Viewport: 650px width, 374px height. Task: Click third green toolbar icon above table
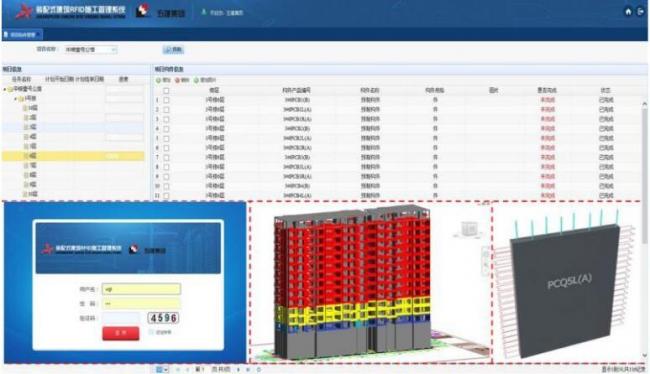pyautogui.click(x=196, y=80)
